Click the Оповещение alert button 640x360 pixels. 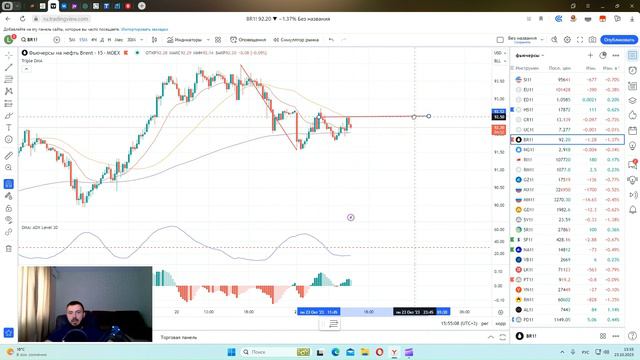(248, 40)
